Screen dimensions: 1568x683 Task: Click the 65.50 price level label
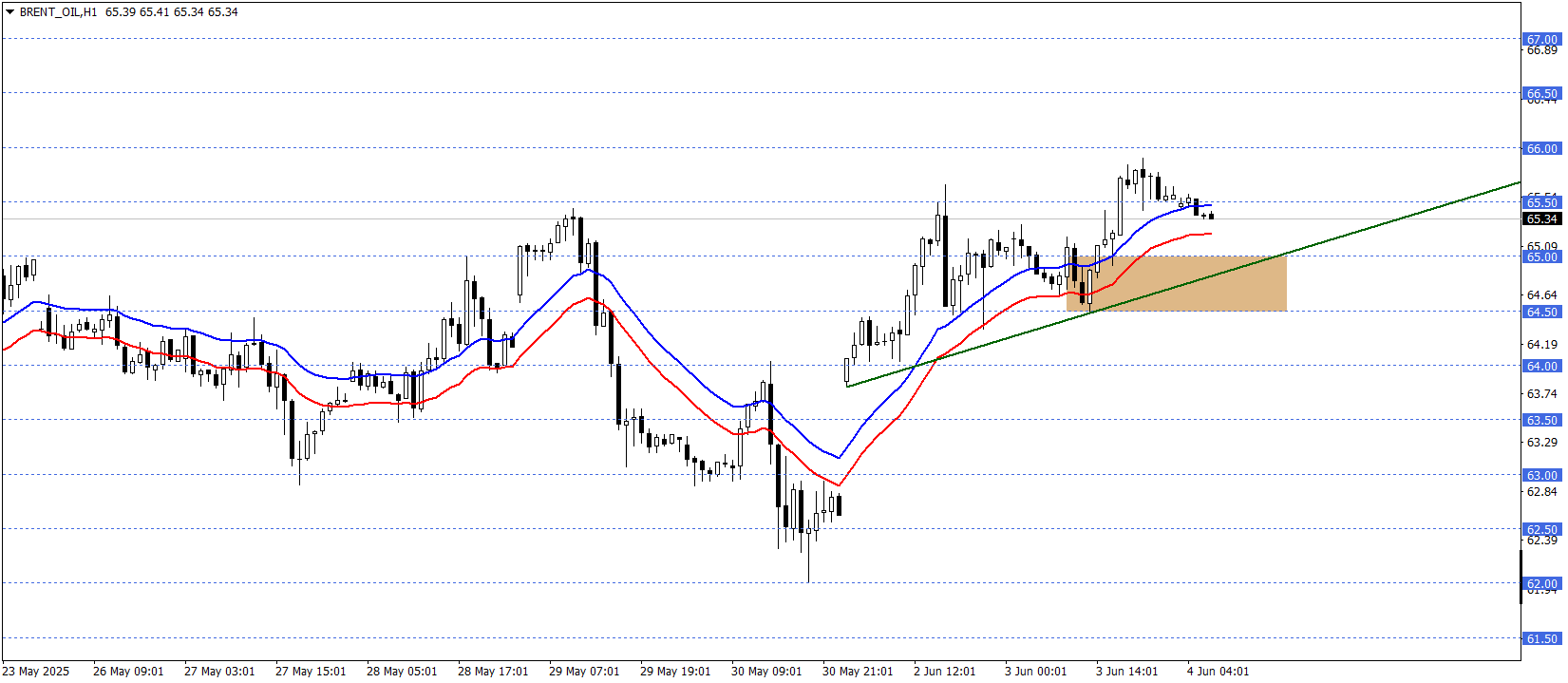(1542, 202)
